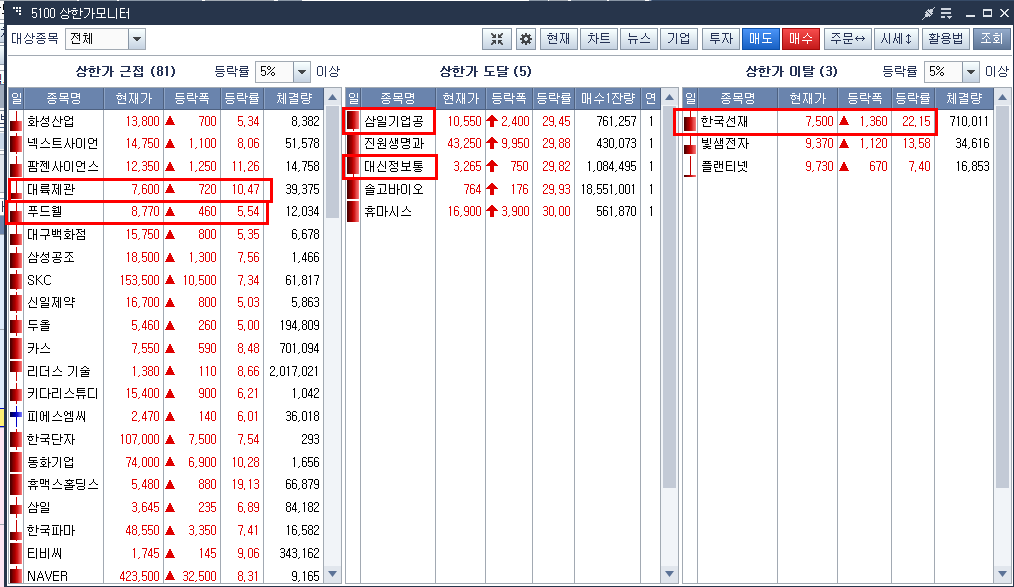Sort 상한가 이탈 list by 등락률 header

click(x=912, y=98)
